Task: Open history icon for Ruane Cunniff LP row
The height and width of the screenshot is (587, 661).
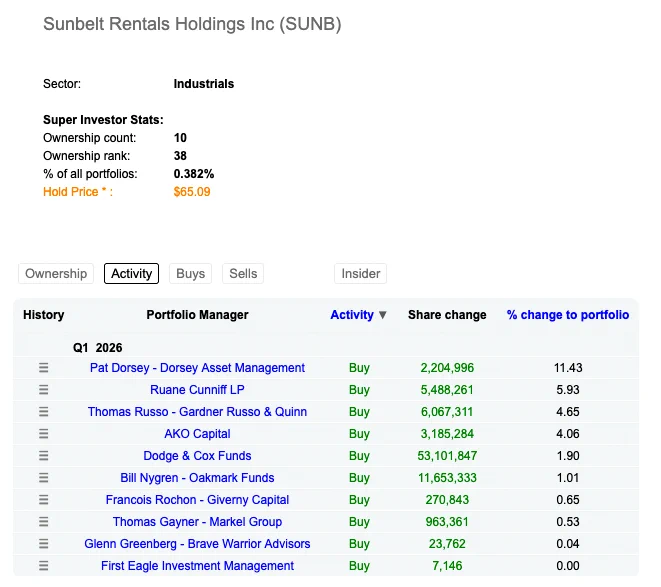Action: 43,390
